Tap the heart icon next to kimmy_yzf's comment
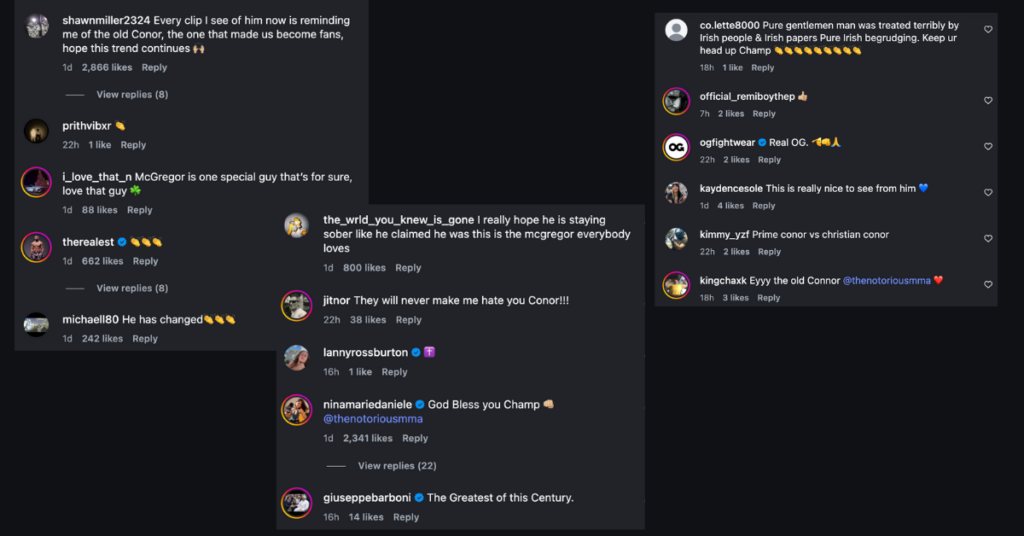The image size is (1024, 536). (x=988, y=239)
